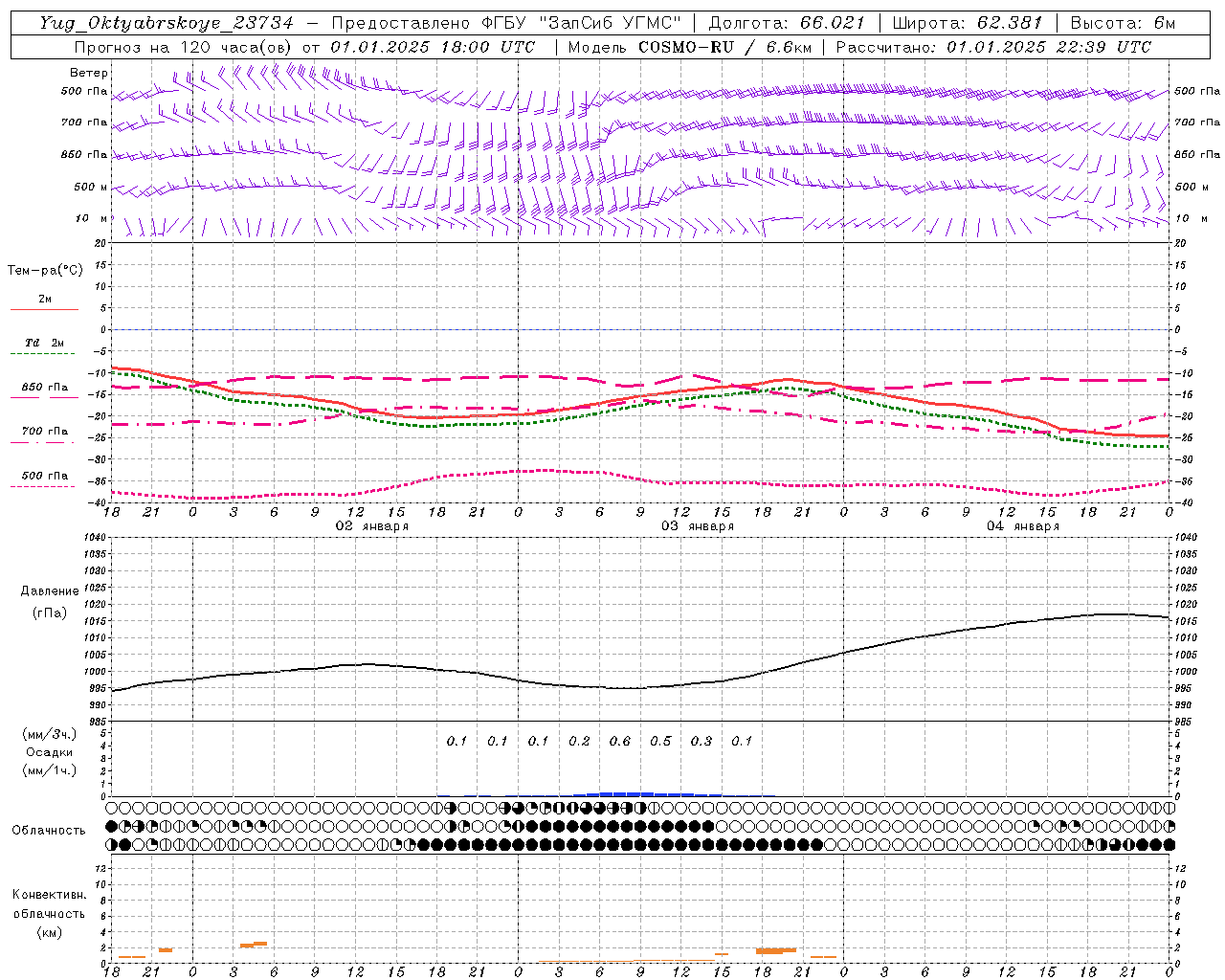Click the 04 января date label
Image resolution: width=1225 pixels, height=980 pixels.
click(x=1022, y=526)
